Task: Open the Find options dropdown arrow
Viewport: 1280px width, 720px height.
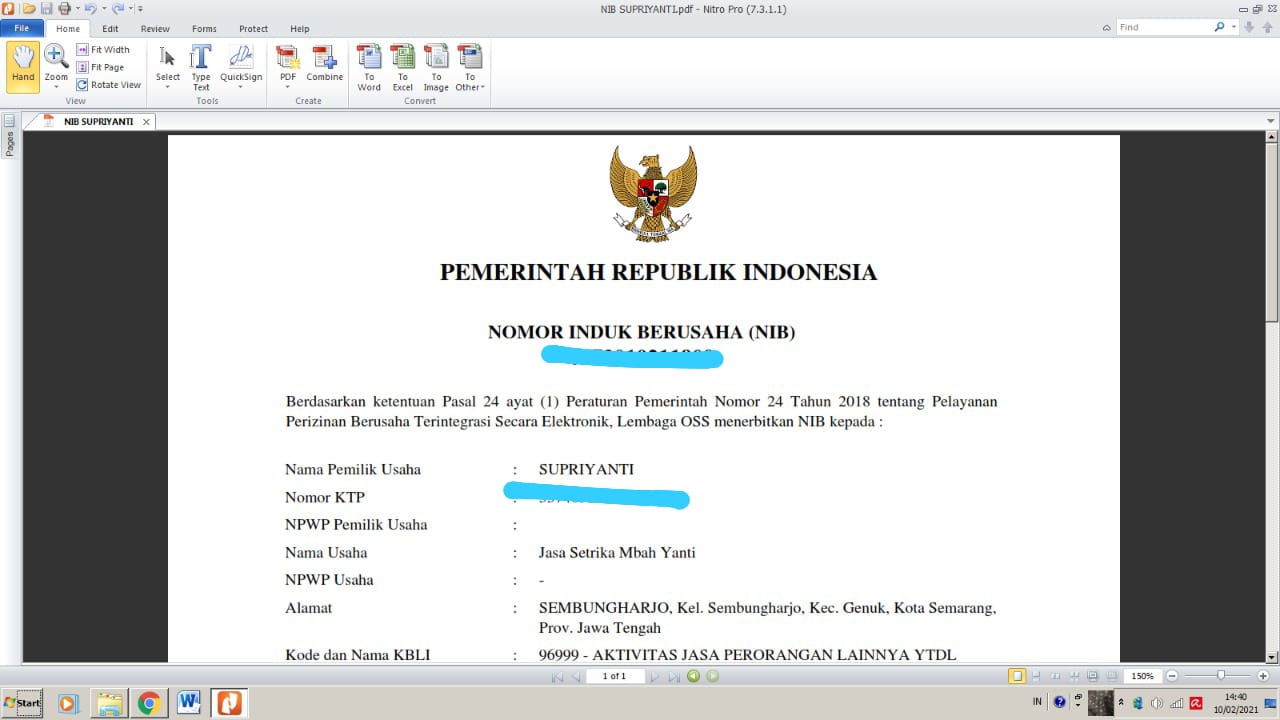Action: click(x=1234, y=27)
